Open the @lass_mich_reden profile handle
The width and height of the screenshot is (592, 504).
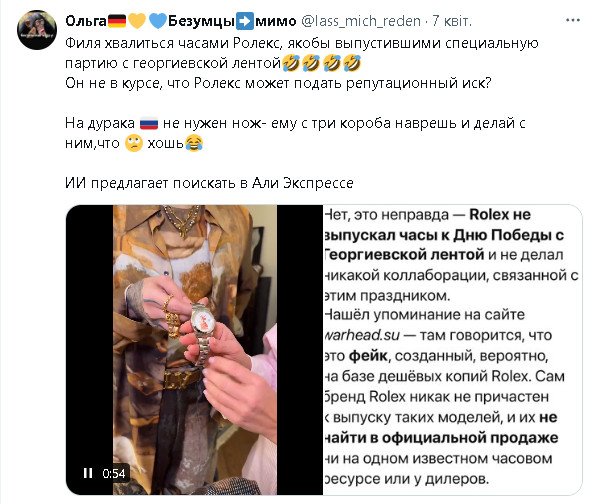click(361, 21)
